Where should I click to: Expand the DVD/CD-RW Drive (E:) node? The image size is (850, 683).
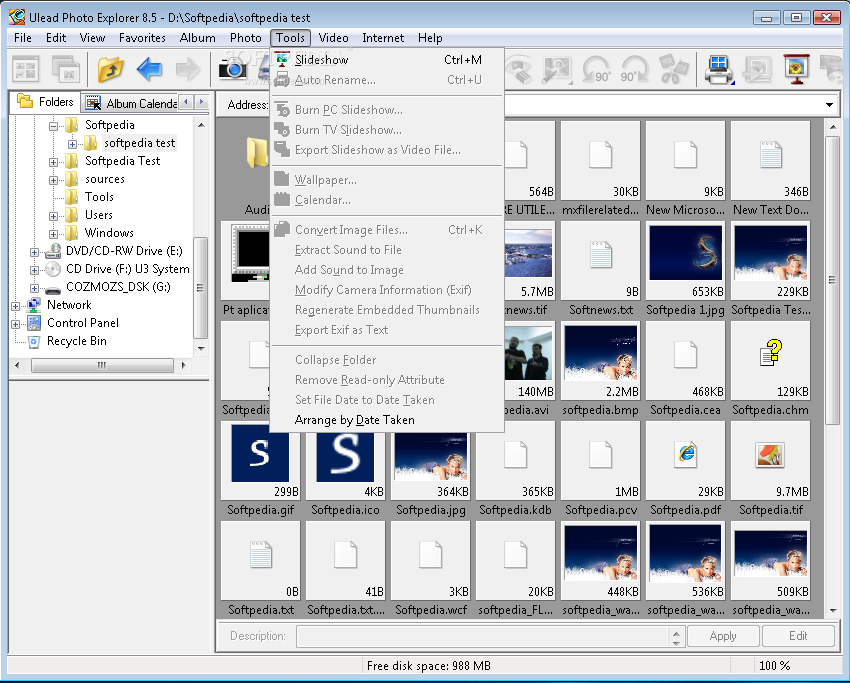pos(34,252)
